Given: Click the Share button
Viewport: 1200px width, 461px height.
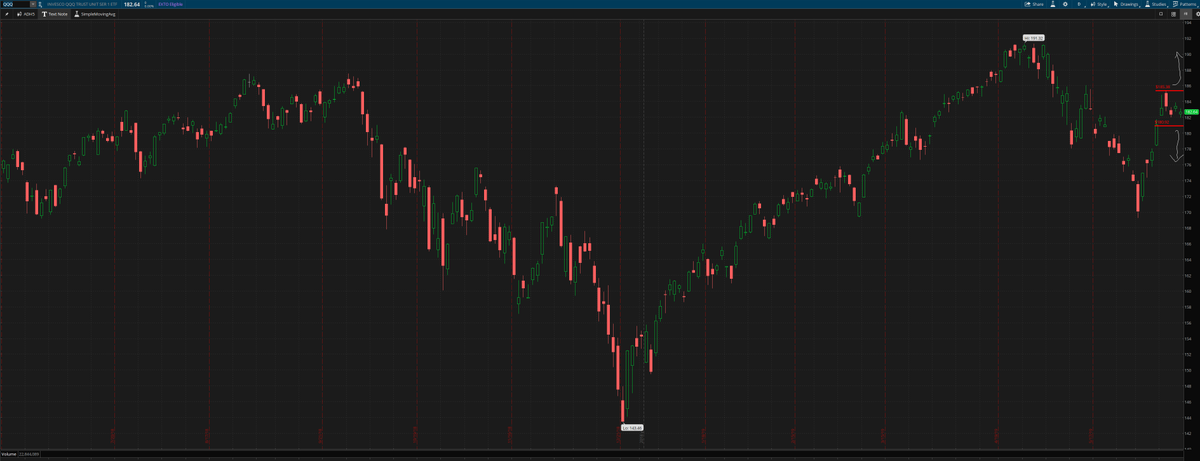Looking at the screenshot, I should pos(1034,4).
